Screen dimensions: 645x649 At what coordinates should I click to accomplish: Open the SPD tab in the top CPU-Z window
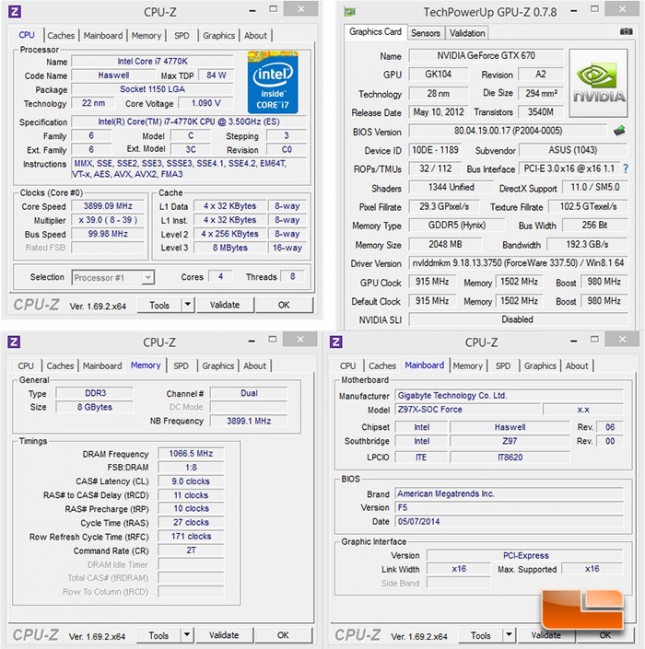182,36
